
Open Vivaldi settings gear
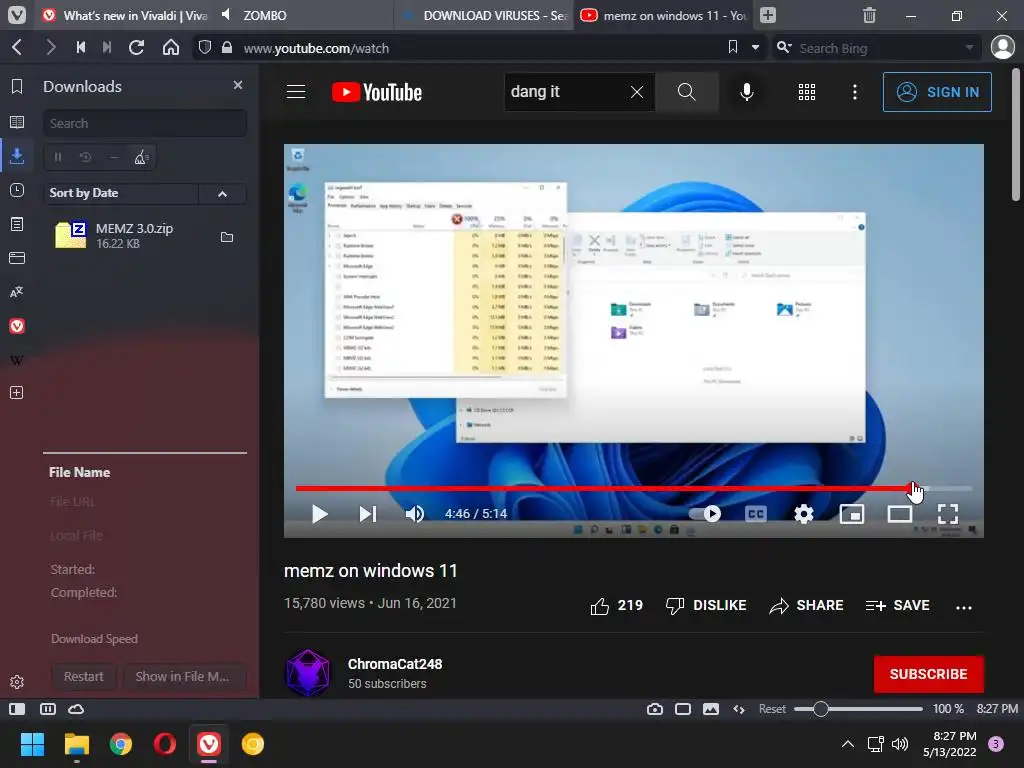coord(17,682)
